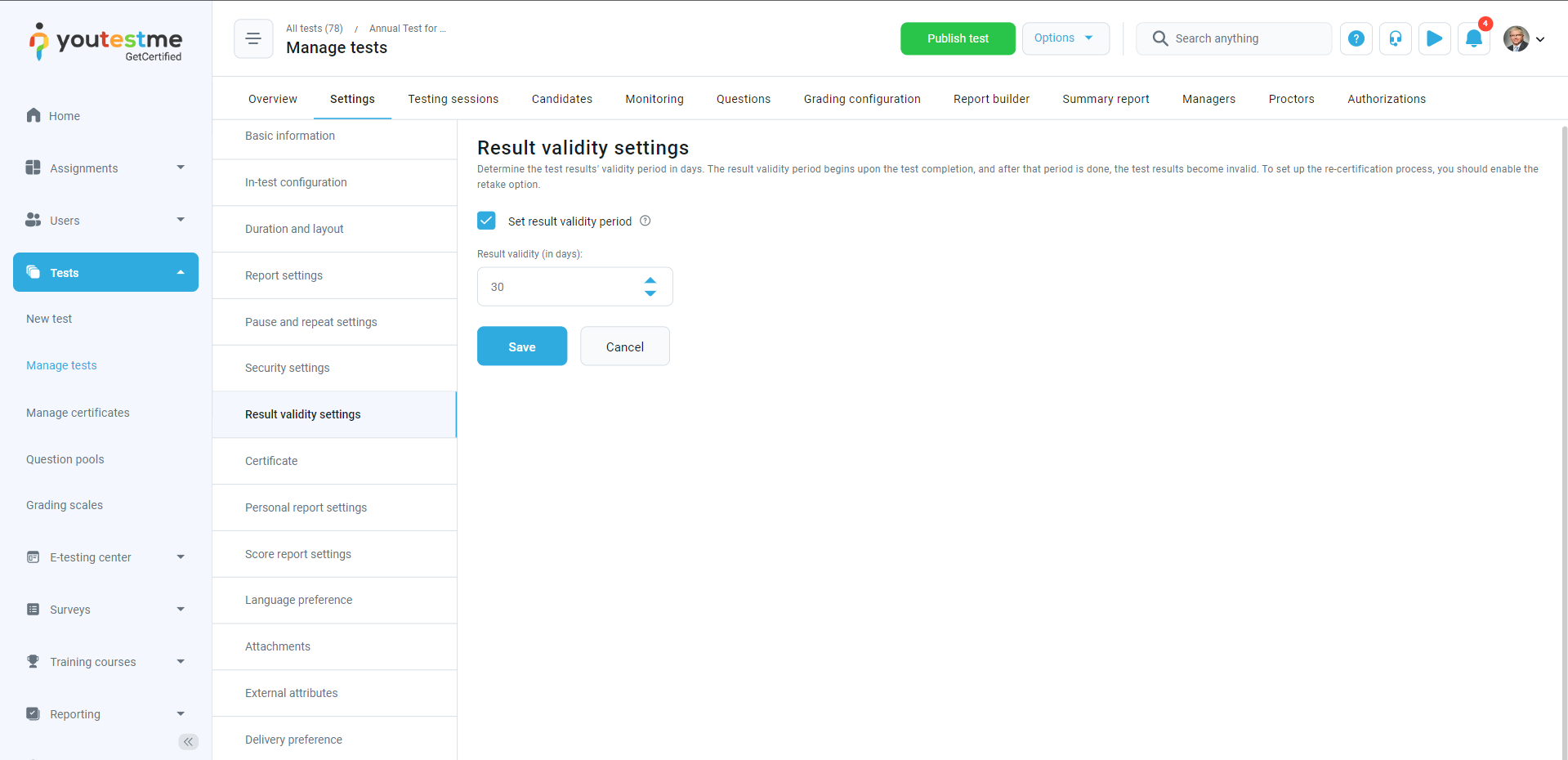Viewport: 1568px width, 760px height.
Task: Open Security settings in settings list
Action: [288, 368]
